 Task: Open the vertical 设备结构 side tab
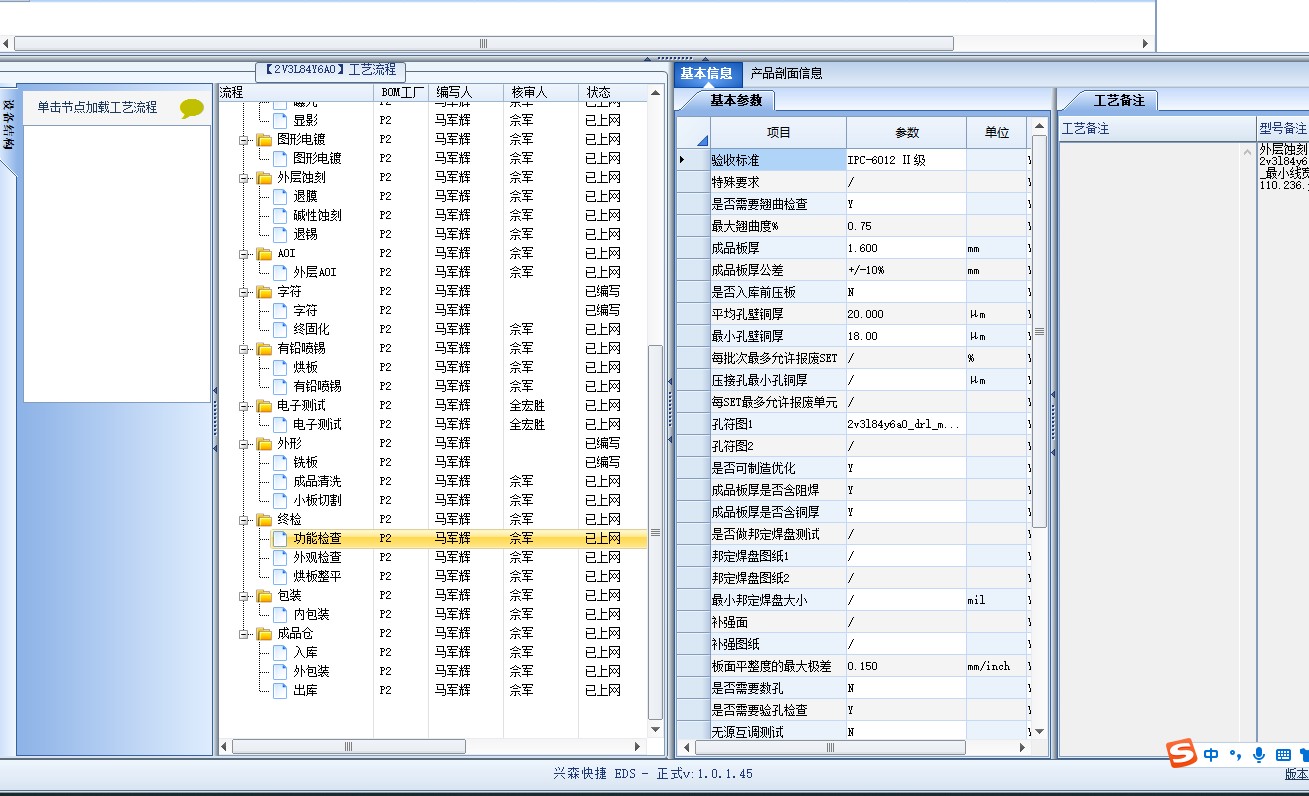click(x=8, y=124)
